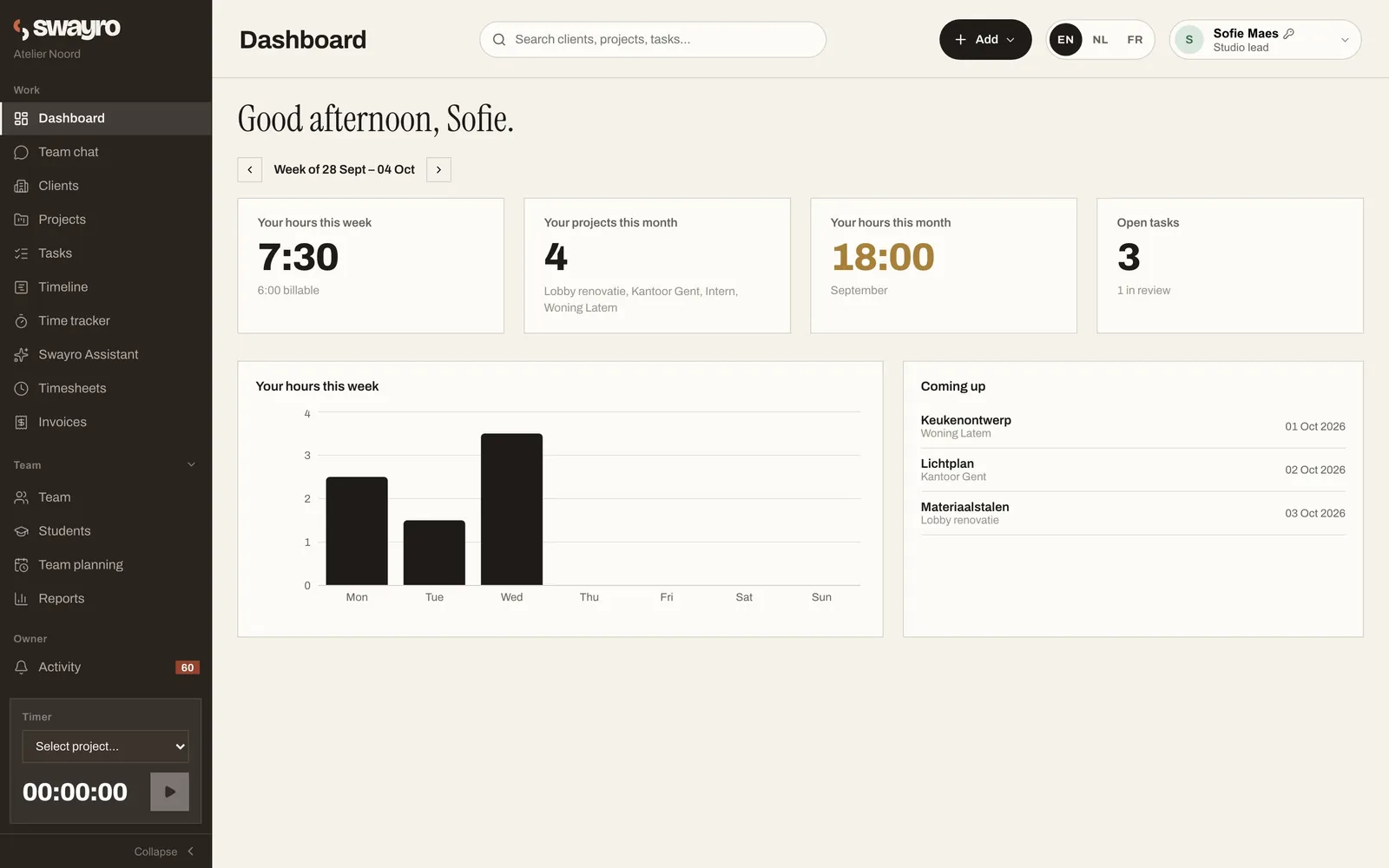Click the projects this month count 4
This screenshot has width=1389, height=868.
click(x=556, y=257)
